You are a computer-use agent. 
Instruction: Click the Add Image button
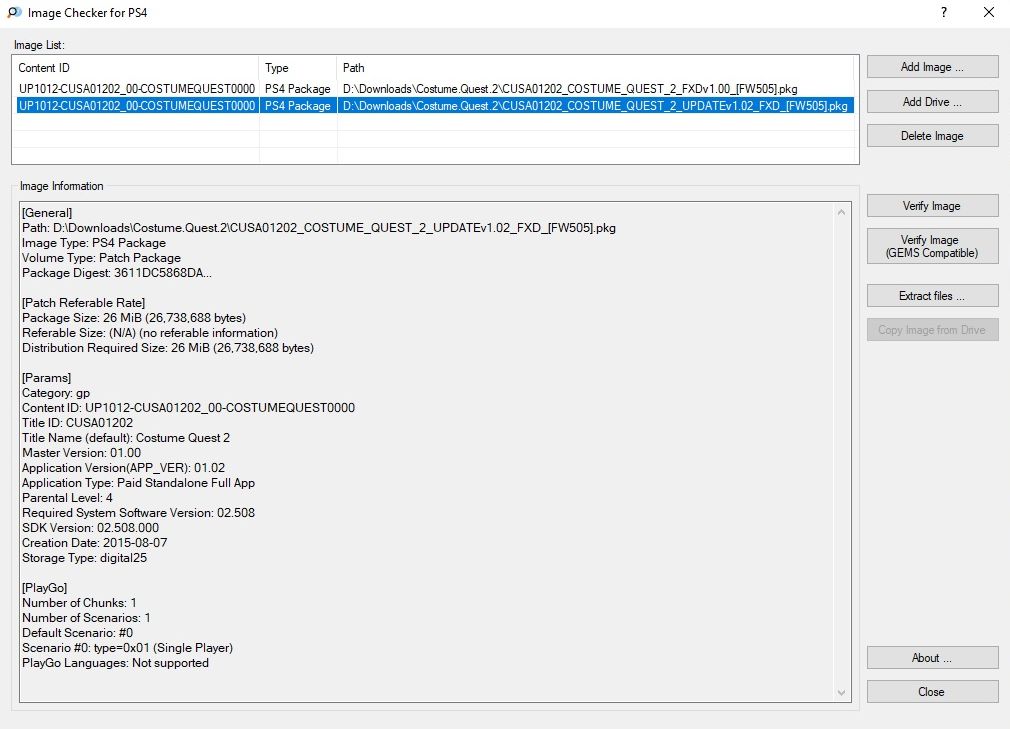tap(932, 67)
